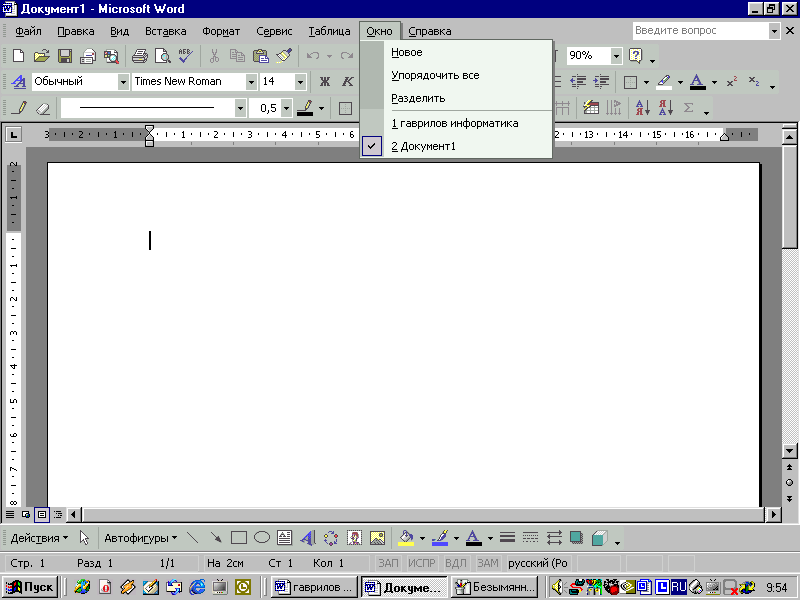Cut selection with scissors icon
The width and height of the screenshot is (800, 600).
pos(214,55)
